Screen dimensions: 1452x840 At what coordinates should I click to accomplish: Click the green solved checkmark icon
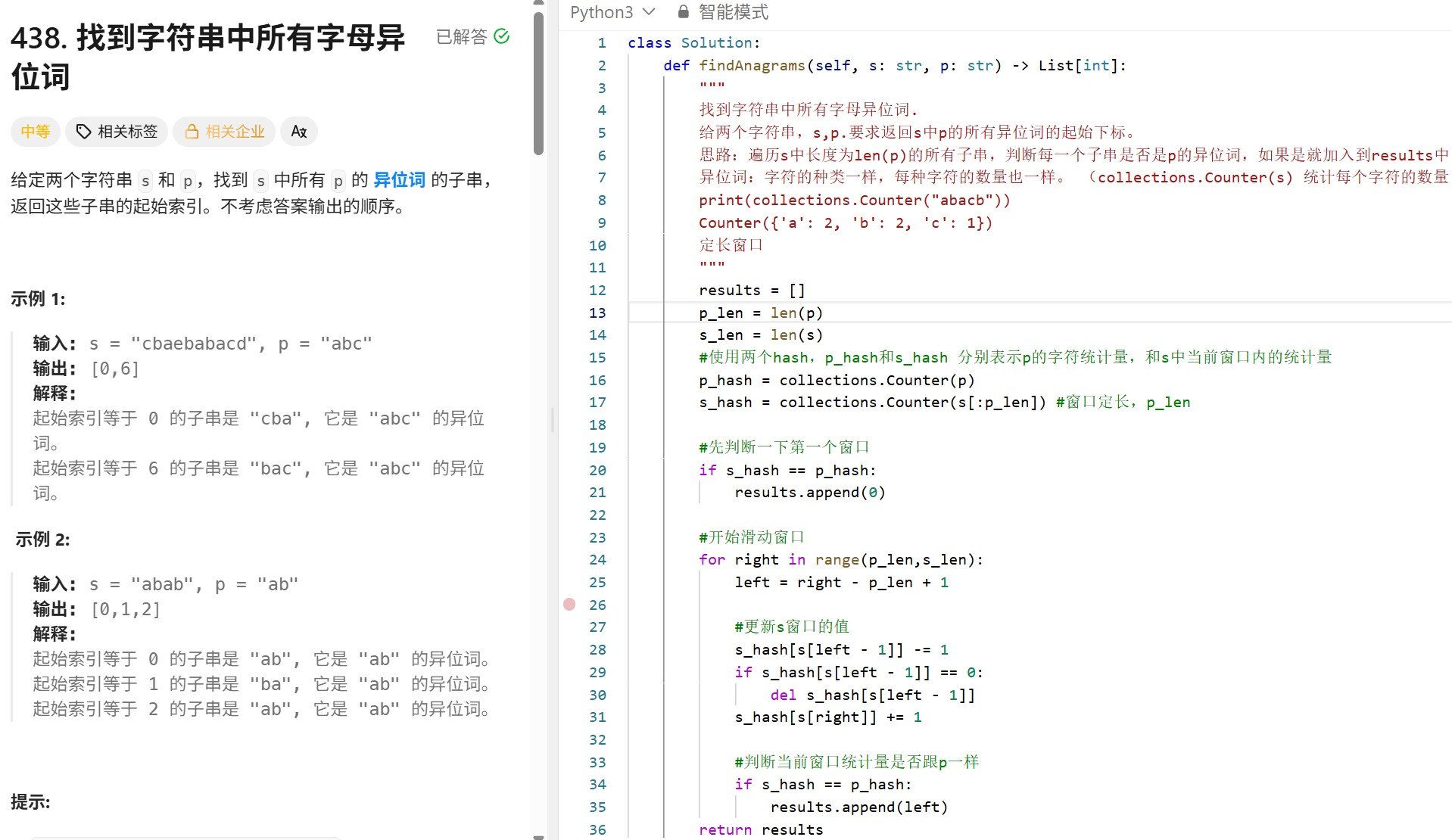point(501,36)
